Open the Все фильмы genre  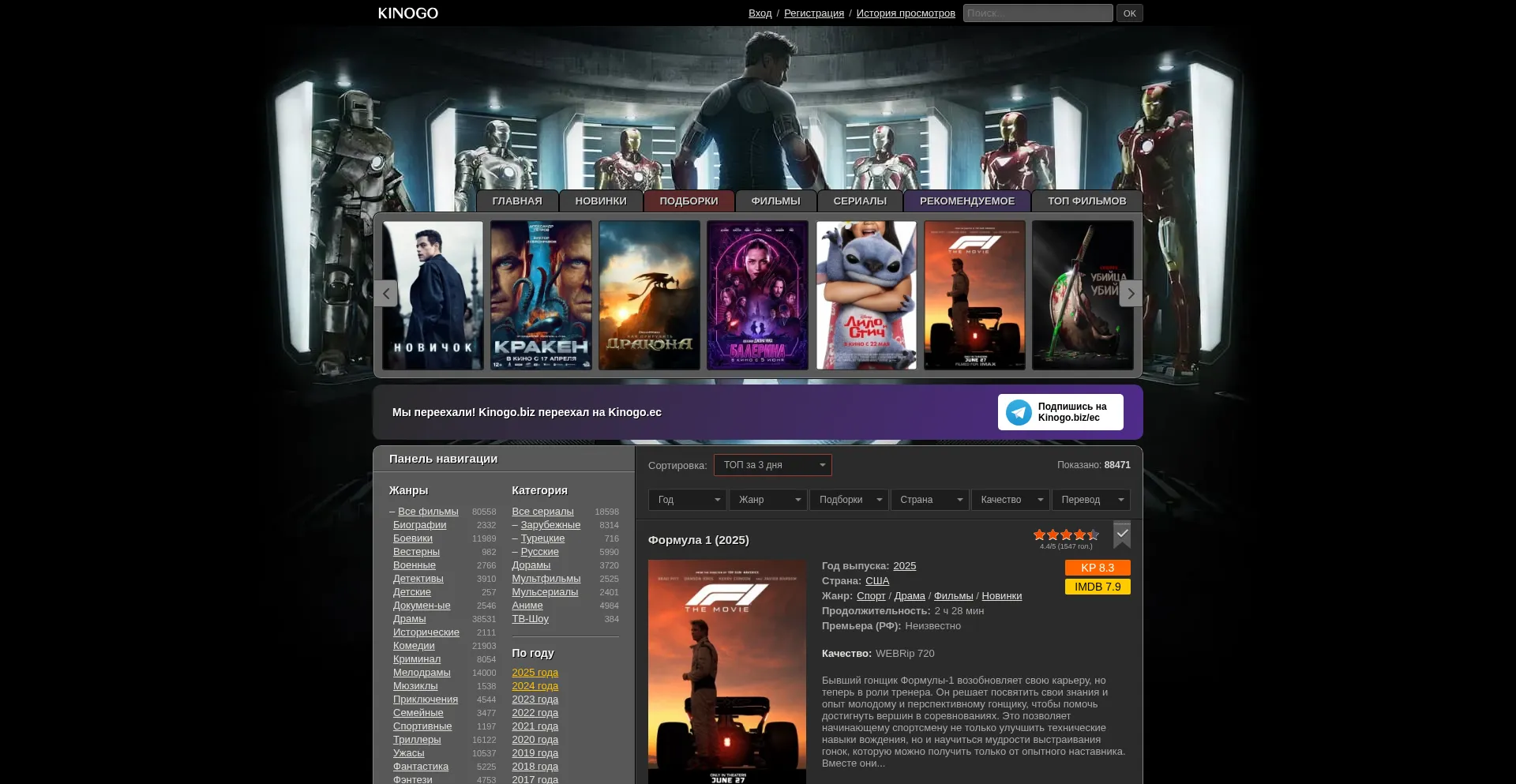(428, 512)
